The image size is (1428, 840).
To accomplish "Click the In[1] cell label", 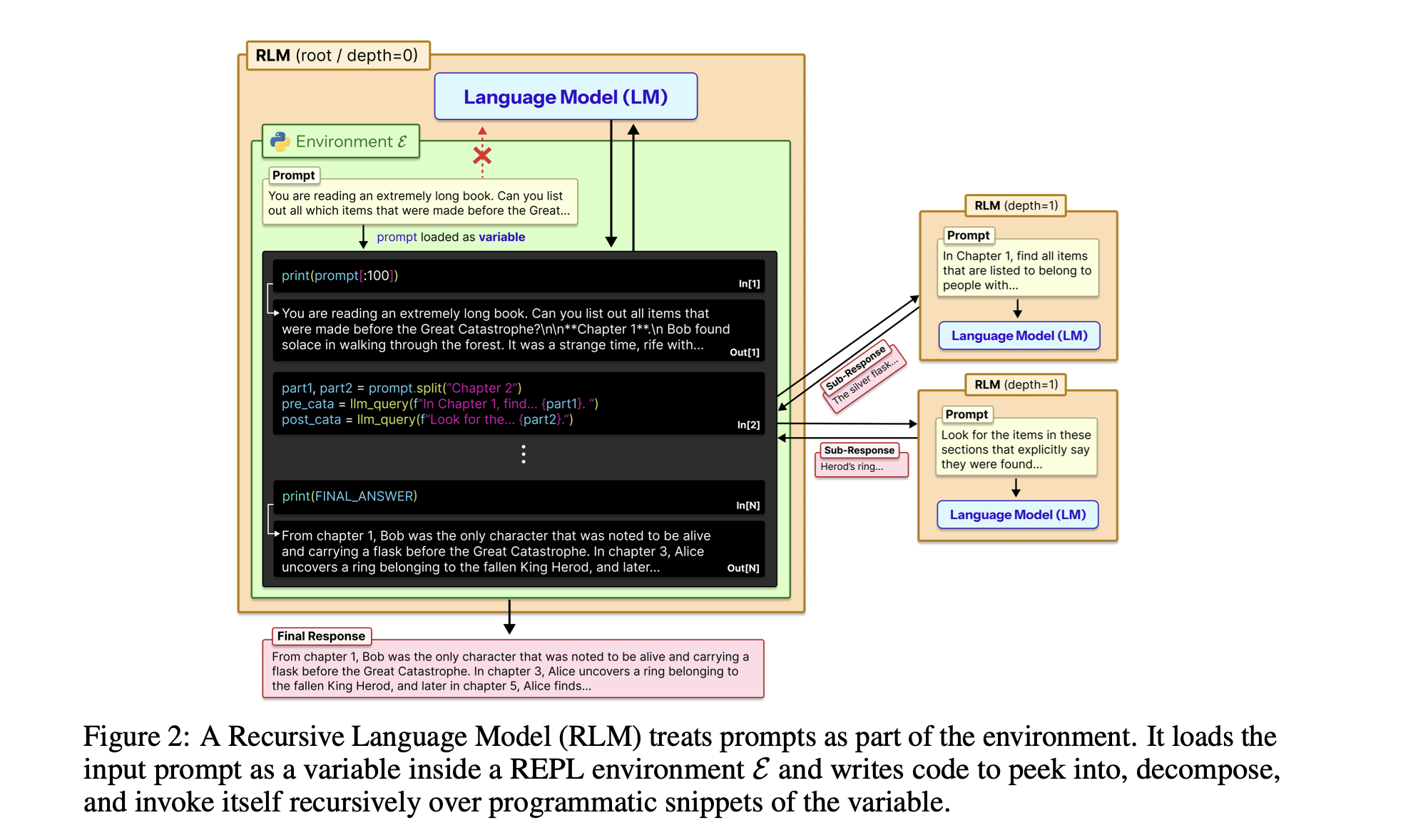I will [749, 284].
